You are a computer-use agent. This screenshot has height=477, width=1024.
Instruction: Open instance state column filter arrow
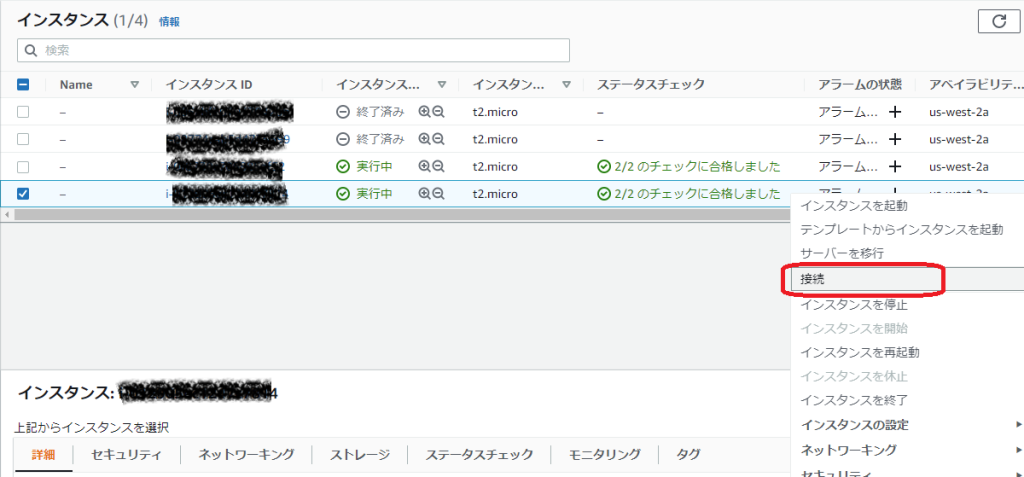click(441, 85)
